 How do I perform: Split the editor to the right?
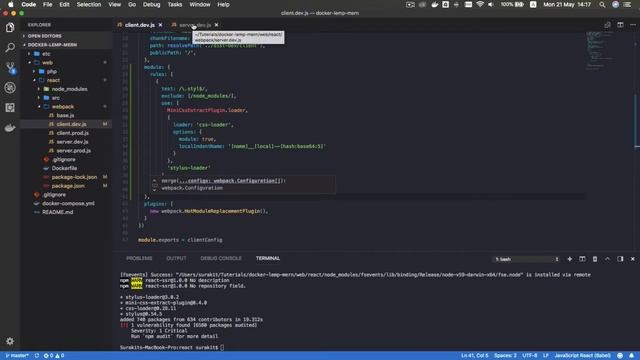[x=620, y=25]
